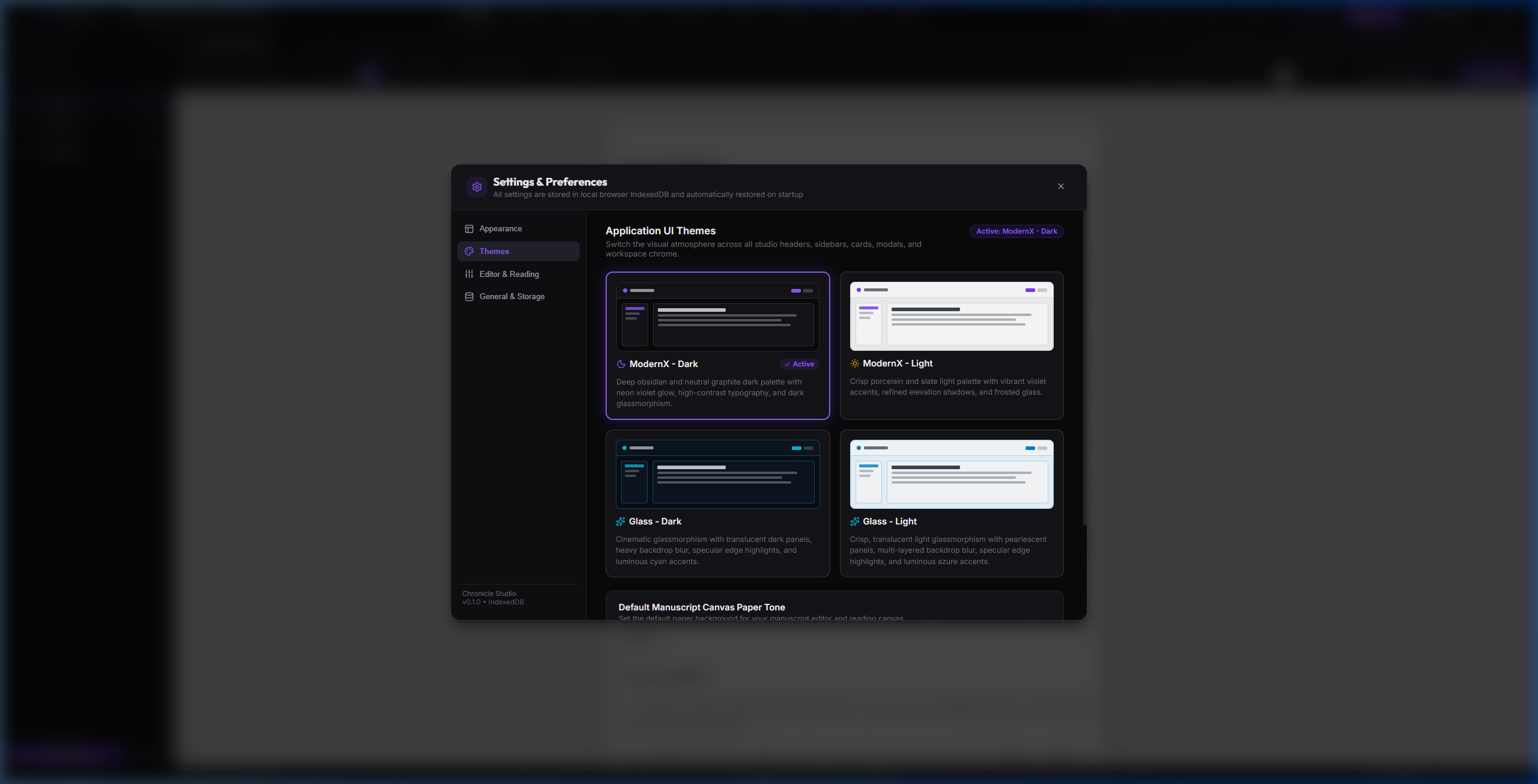1538x784 pixels.
Task: Choose the ModernX - Light preview thumbnail
Action: tap(951, 316)
